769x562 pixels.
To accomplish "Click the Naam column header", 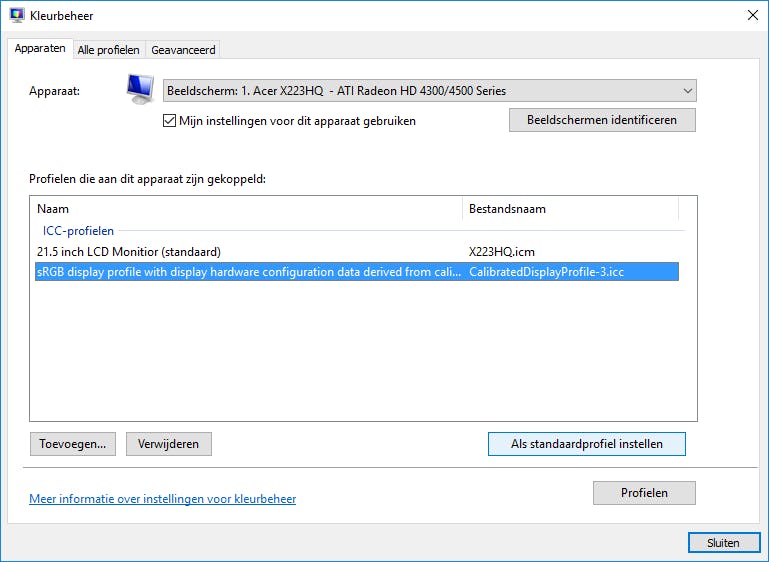I will (246, 209).
